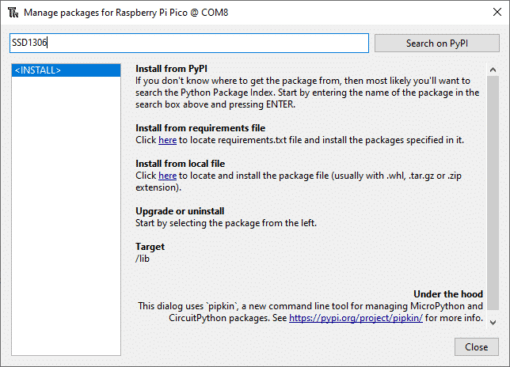Click the Thonny icon in the title bar
This screenshot has height=367, width=510.
click(13, 13)
